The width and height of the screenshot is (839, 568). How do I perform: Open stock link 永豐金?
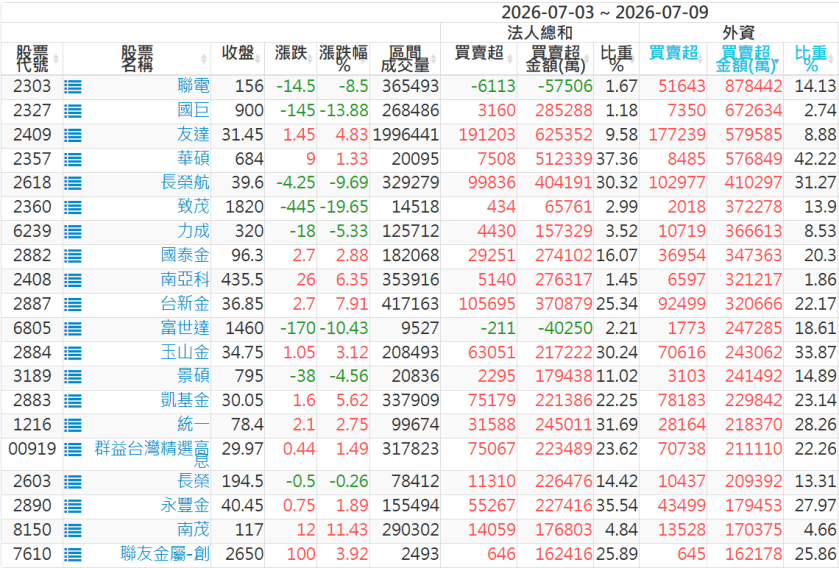[185, 505]
